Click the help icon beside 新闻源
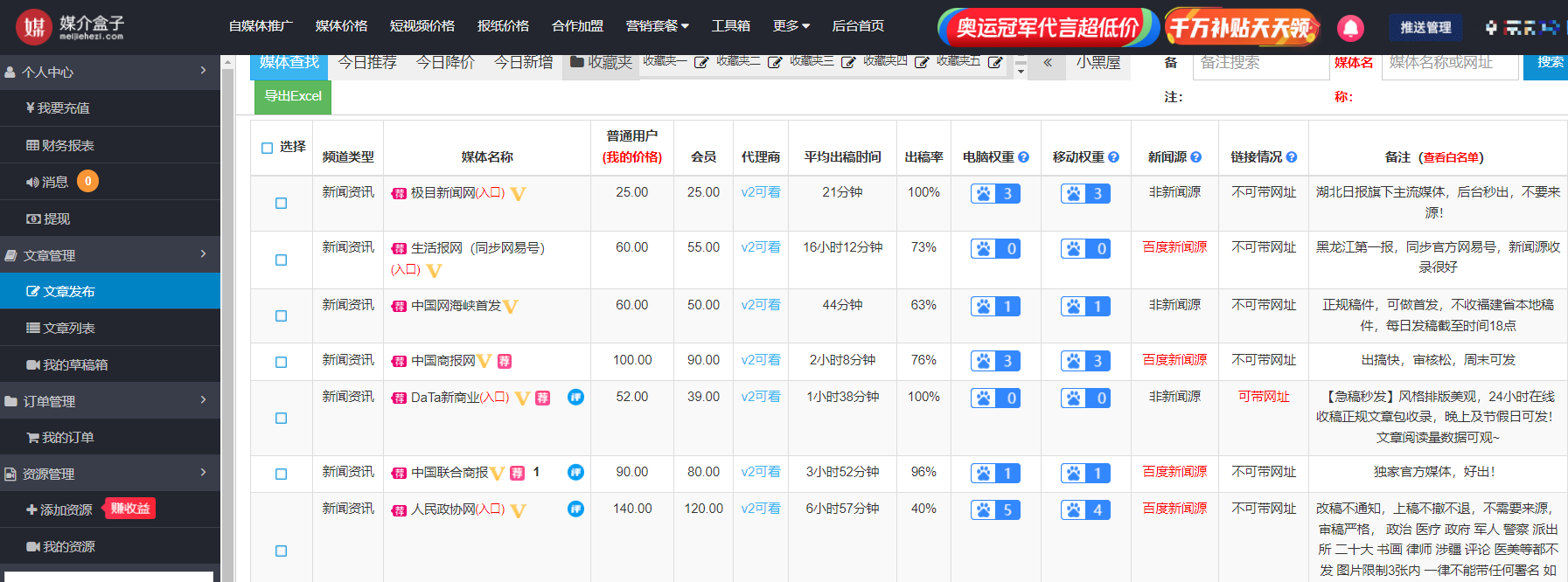Screen dimensions: 1568x582 tap(1196, 157)
